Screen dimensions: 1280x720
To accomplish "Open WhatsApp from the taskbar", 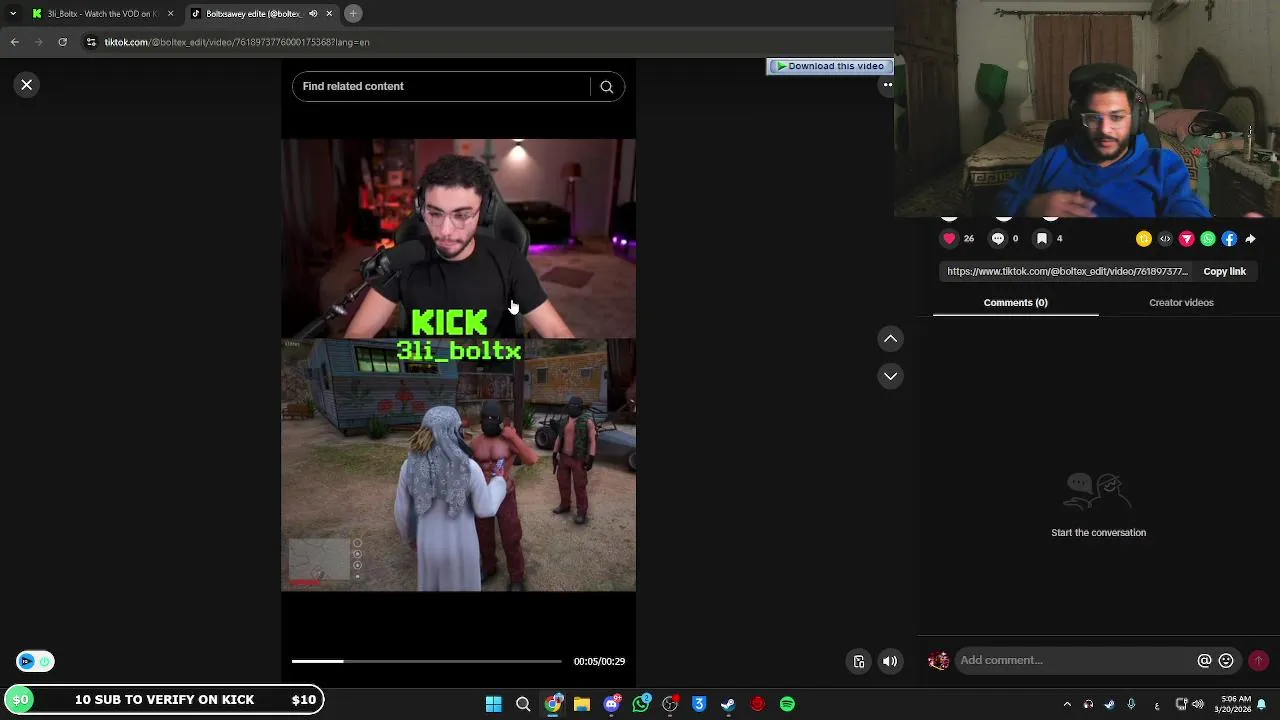I will [x=641, y=704].
